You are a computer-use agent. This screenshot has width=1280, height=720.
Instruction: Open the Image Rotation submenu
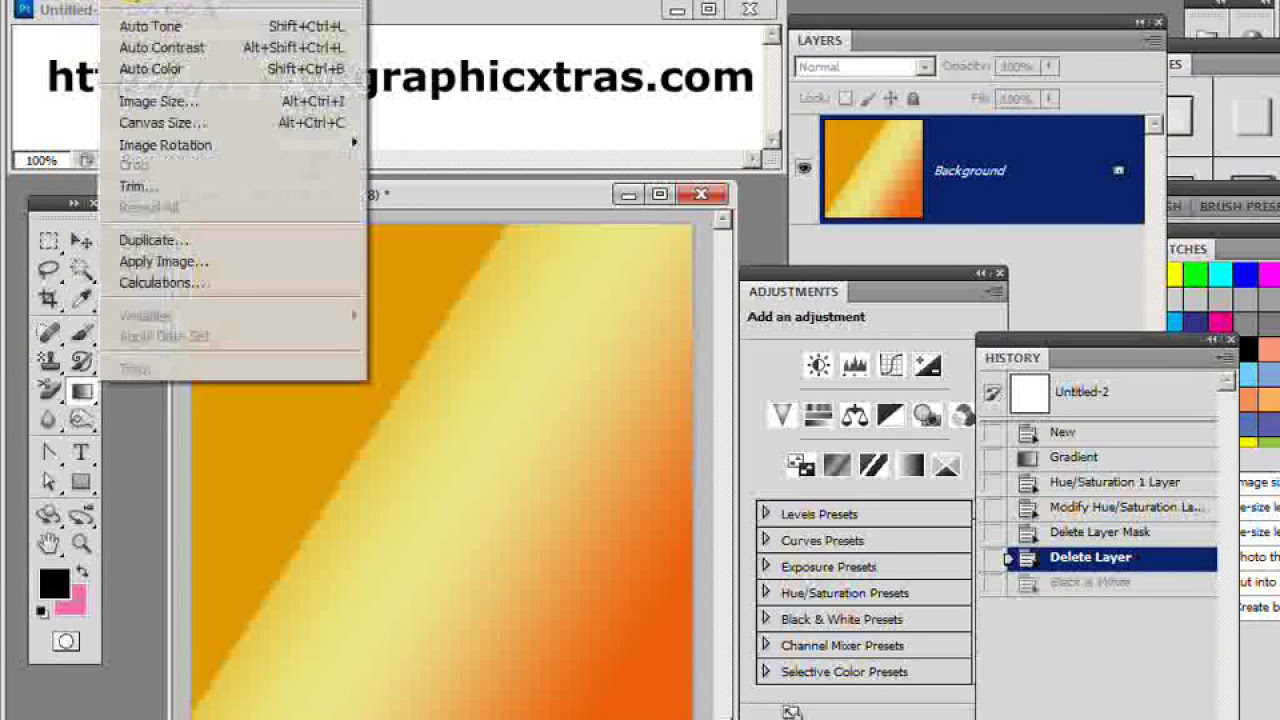pyautogui.click(x=233, y=145)
